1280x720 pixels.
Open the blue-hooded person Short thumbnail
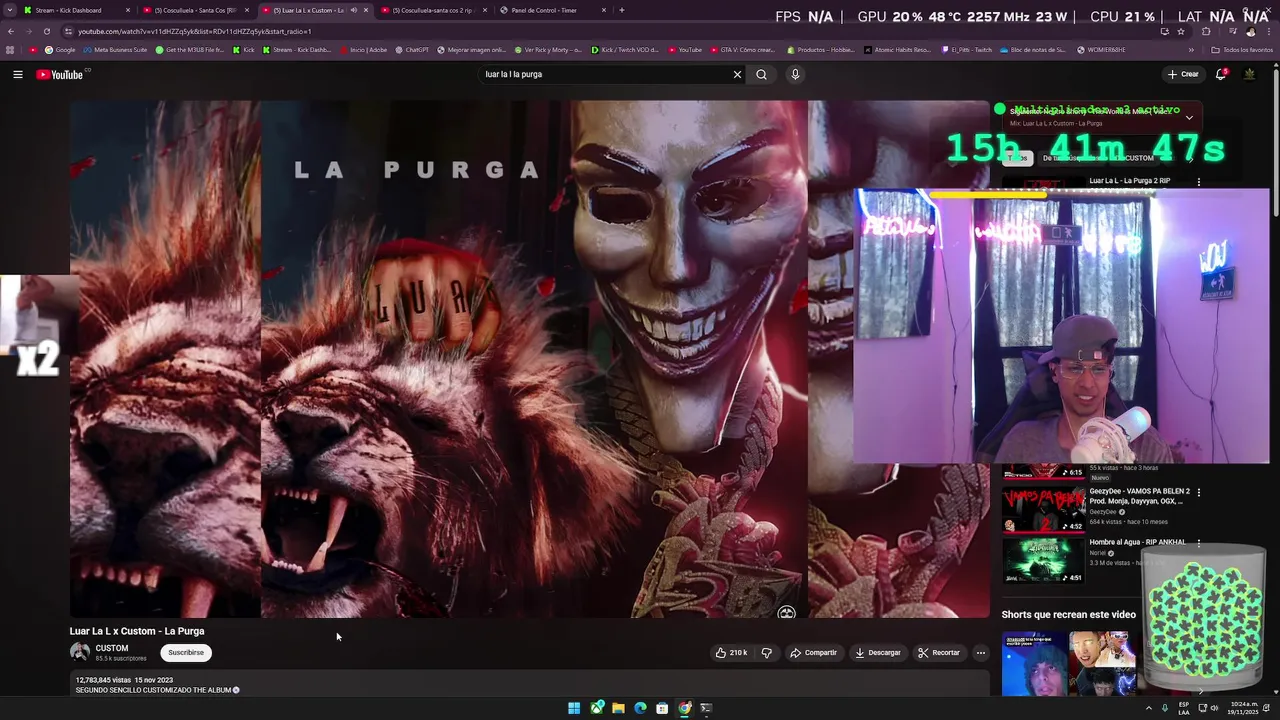(1033, 663)
